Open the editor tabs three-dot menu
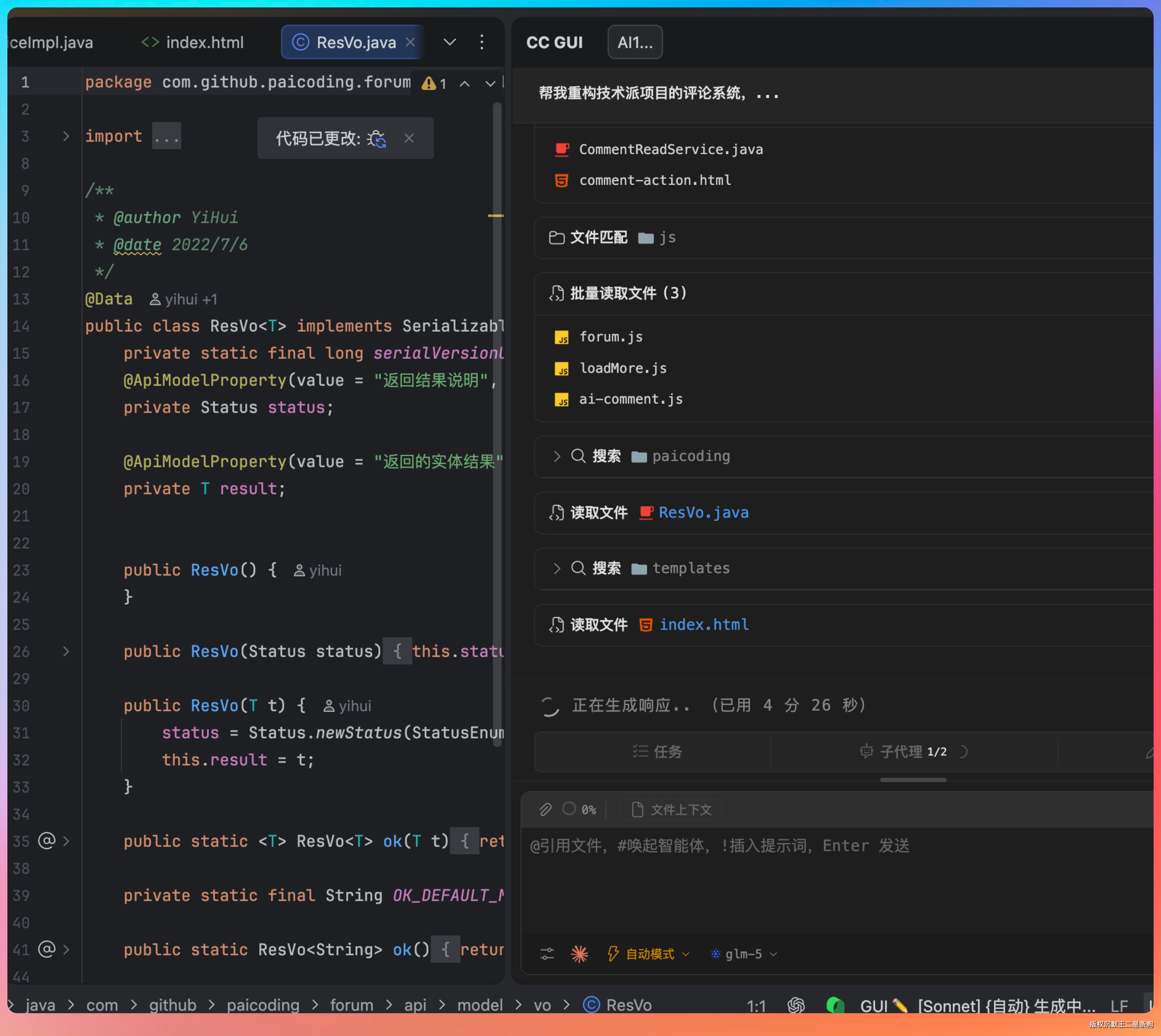 click(x=482, y=42)
